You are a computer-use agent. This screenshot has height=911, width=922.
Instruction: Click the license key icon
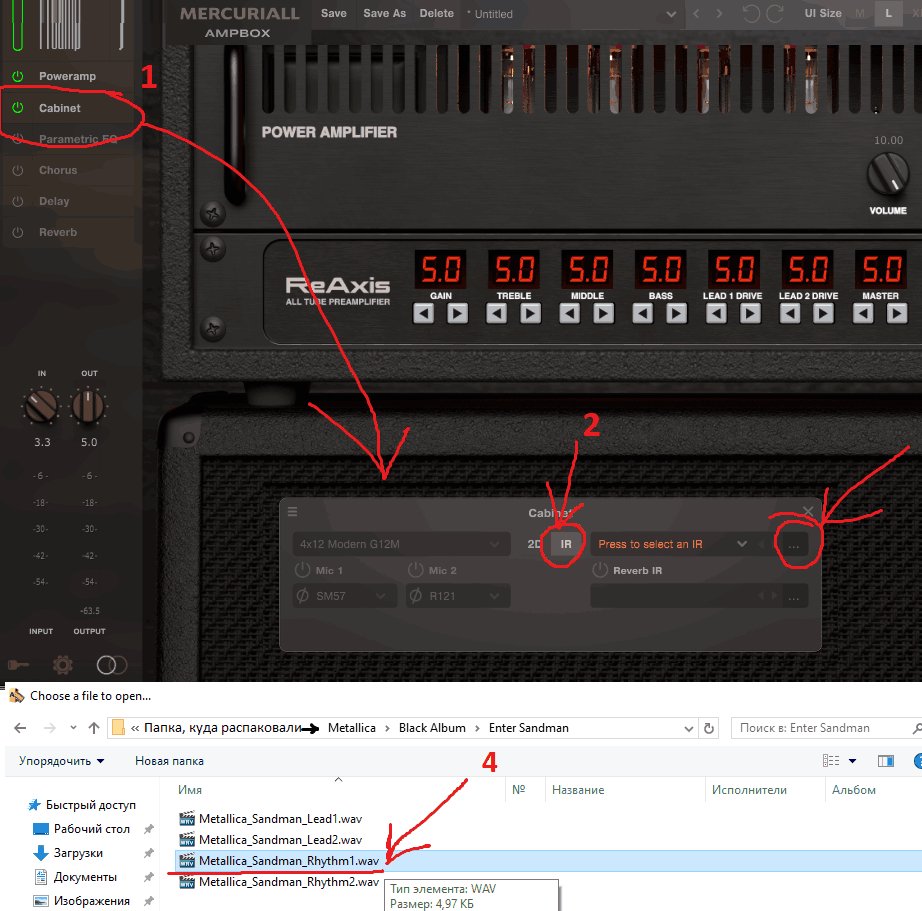tap(20, 664)
